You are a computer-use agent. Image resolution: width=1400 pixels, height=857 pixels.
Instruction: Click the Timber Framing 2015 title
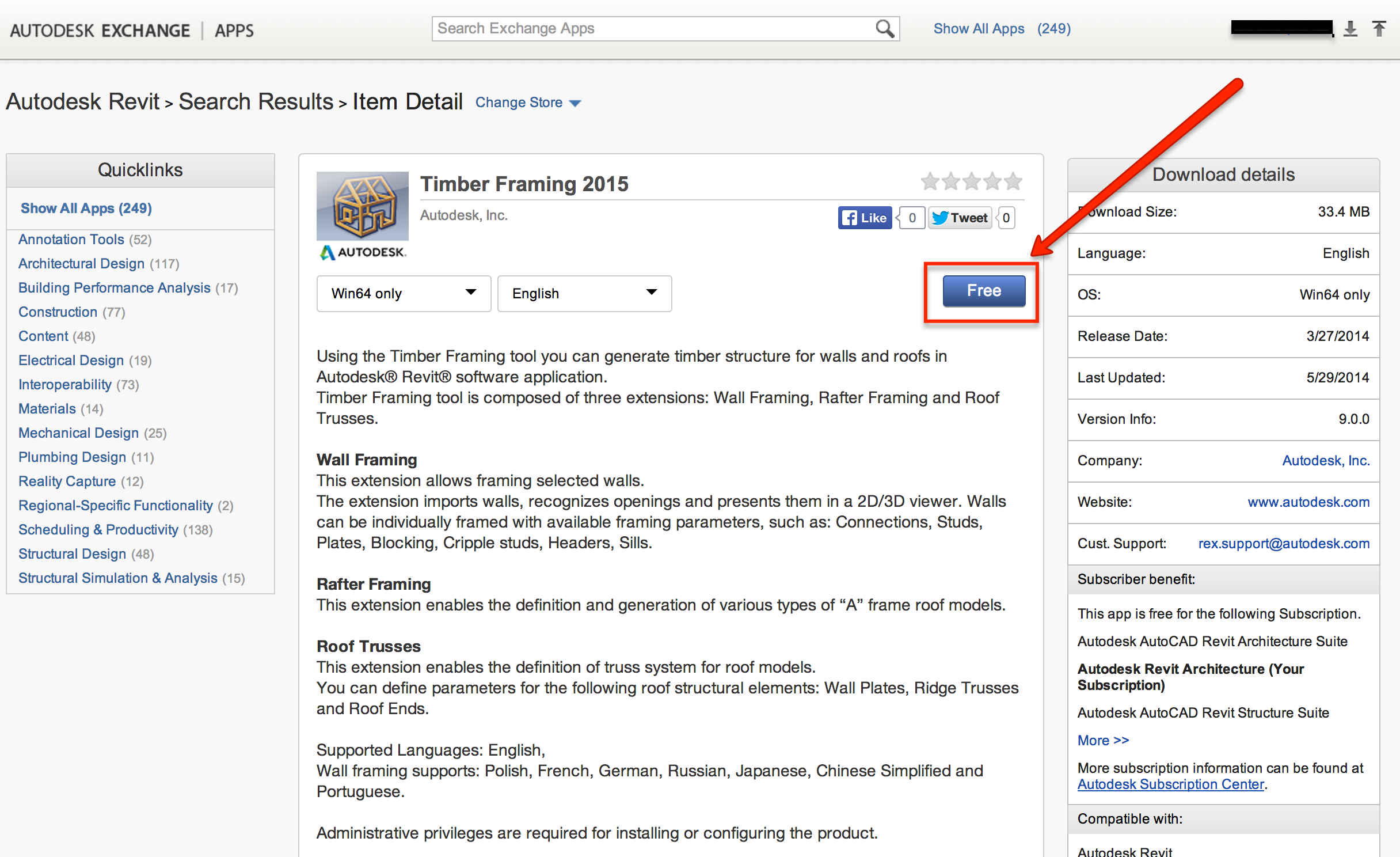click(x=524, y=184)
